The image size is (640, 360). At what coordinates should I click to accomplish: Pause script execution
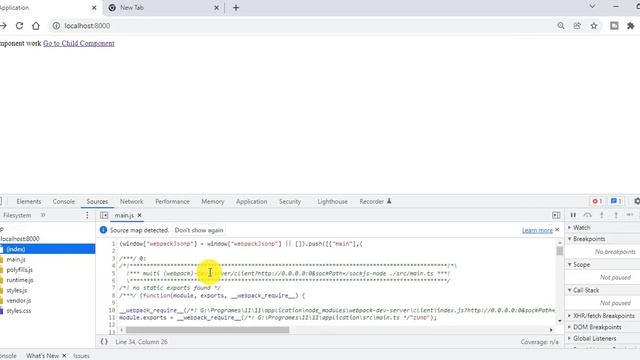(573, 215)
